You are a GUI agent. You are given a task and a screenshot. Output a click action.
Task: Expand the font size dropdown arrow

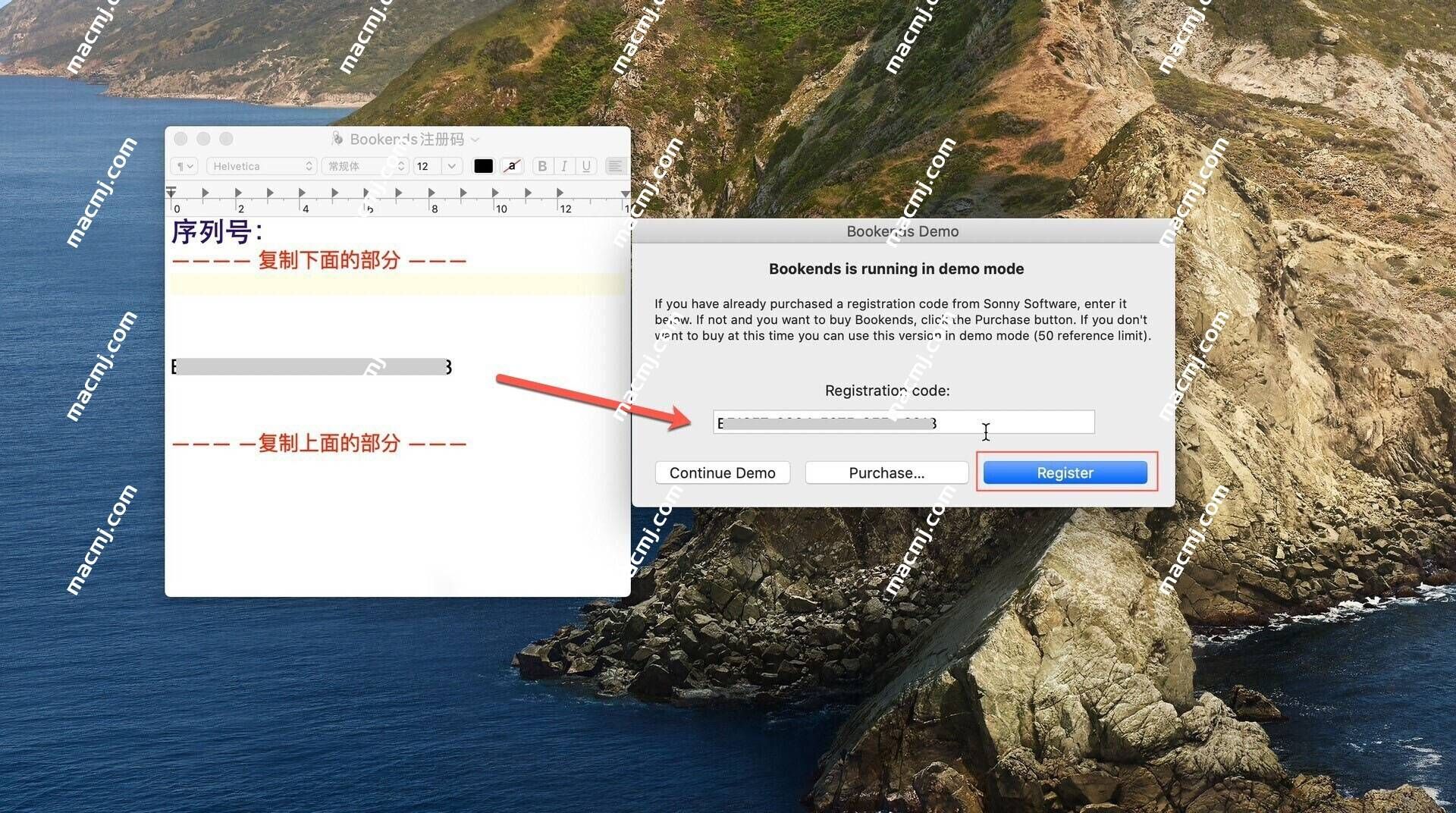[452, 166]
